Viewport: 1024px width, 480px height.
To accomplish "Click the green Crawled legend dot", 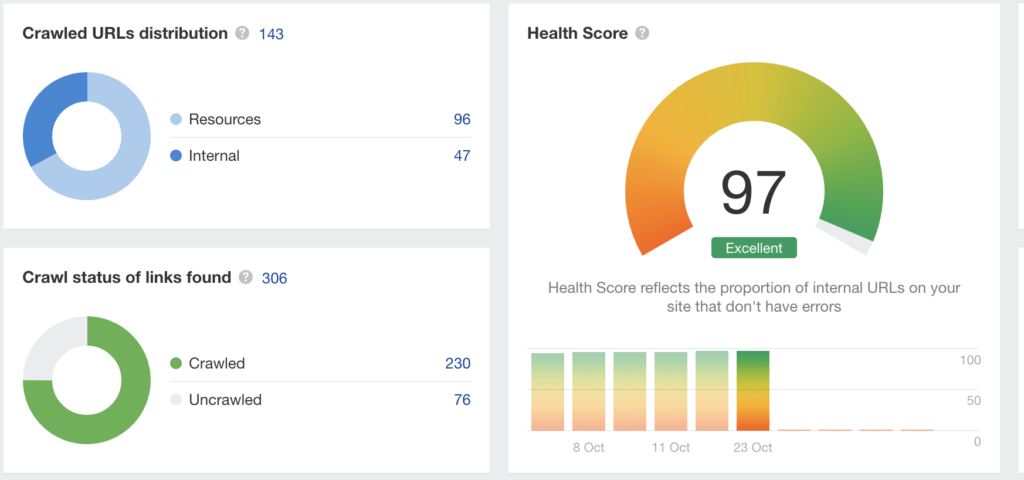I will coord(176,363).
